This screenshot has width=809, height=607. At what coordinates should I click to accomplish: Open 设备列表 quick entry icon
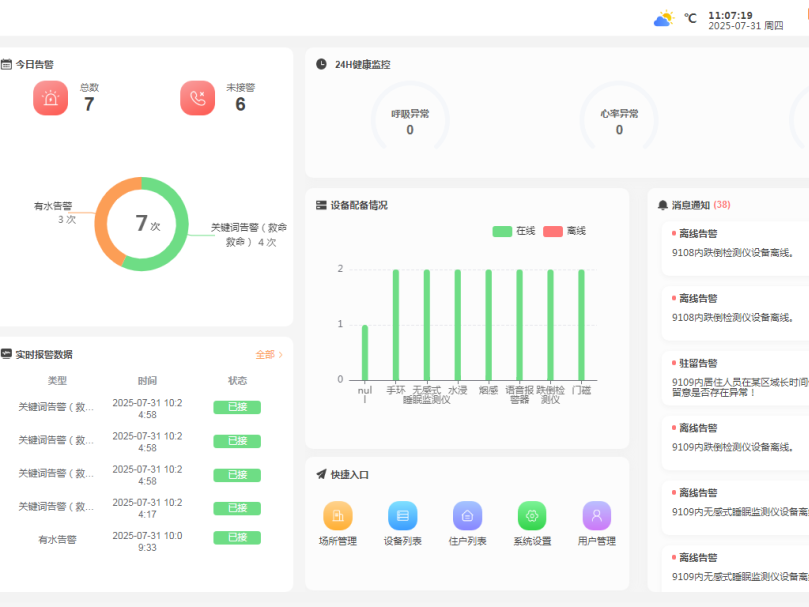tap(403, 516)
